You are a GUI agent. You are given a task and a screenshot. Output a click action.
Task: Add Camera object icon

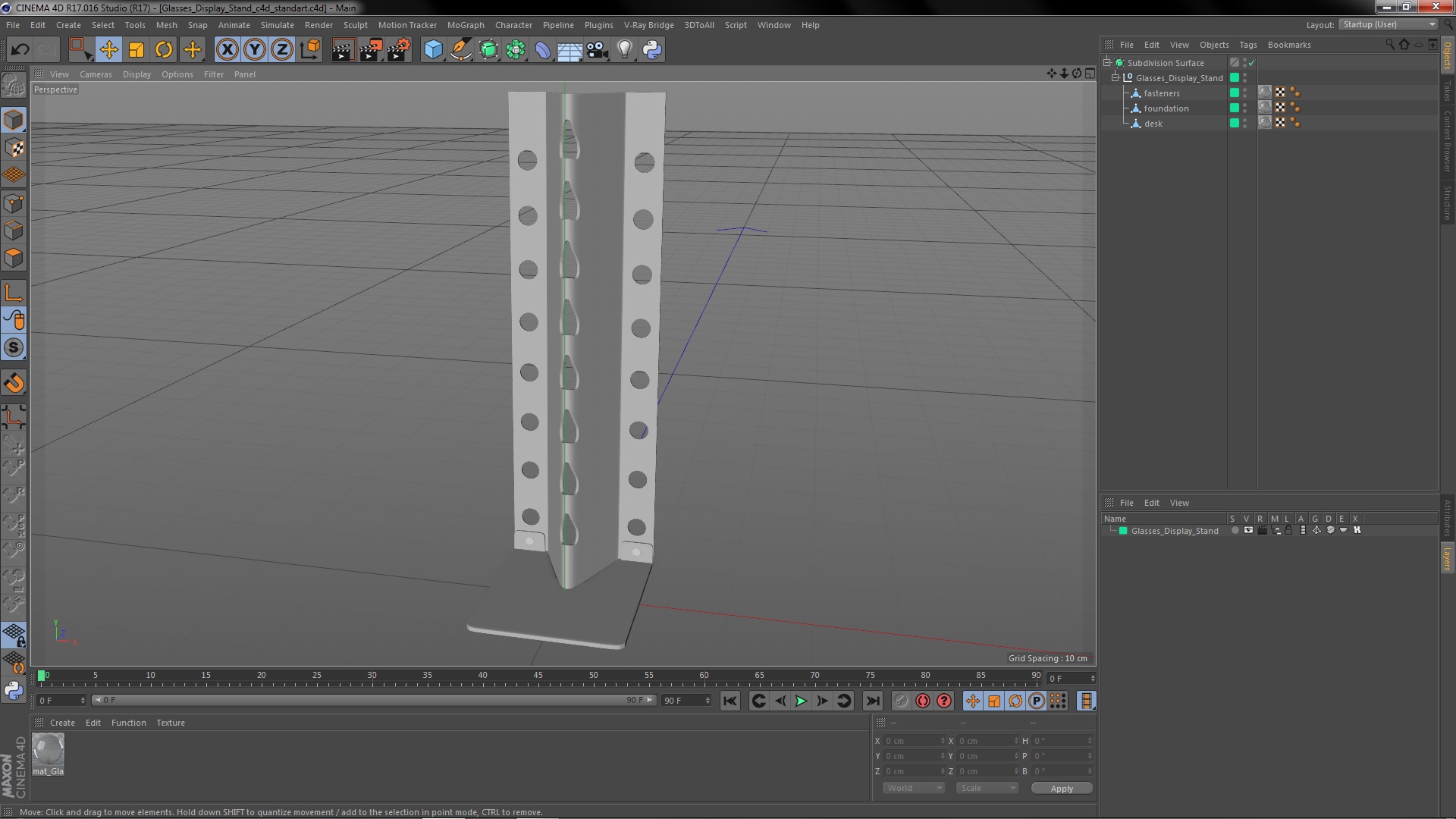click(597, 50)
